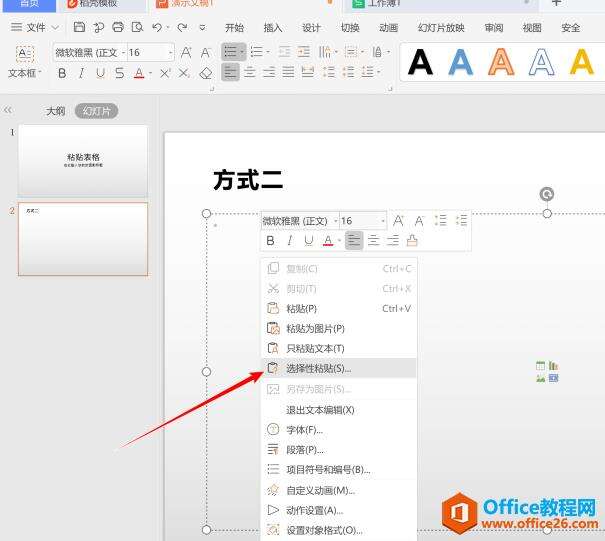Open the ribbon font name dropdown

point(124,52)
